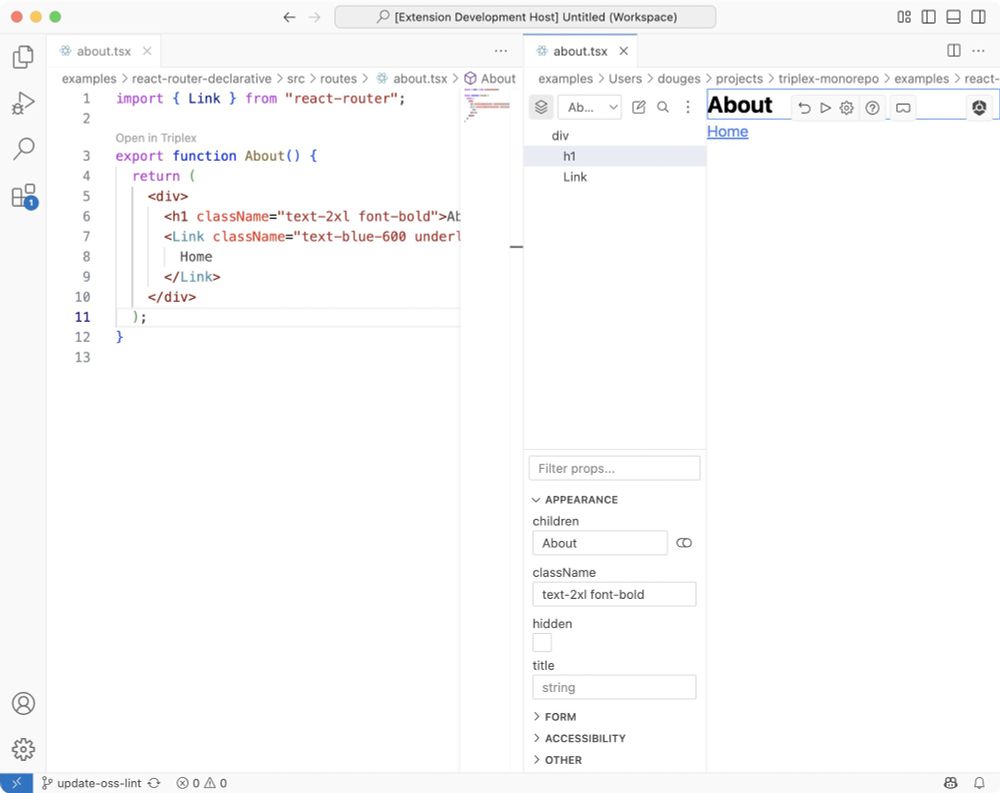Click the remote window indicator in status bar
Viewport: 1000px width, 793px height.
coord(16,783)
